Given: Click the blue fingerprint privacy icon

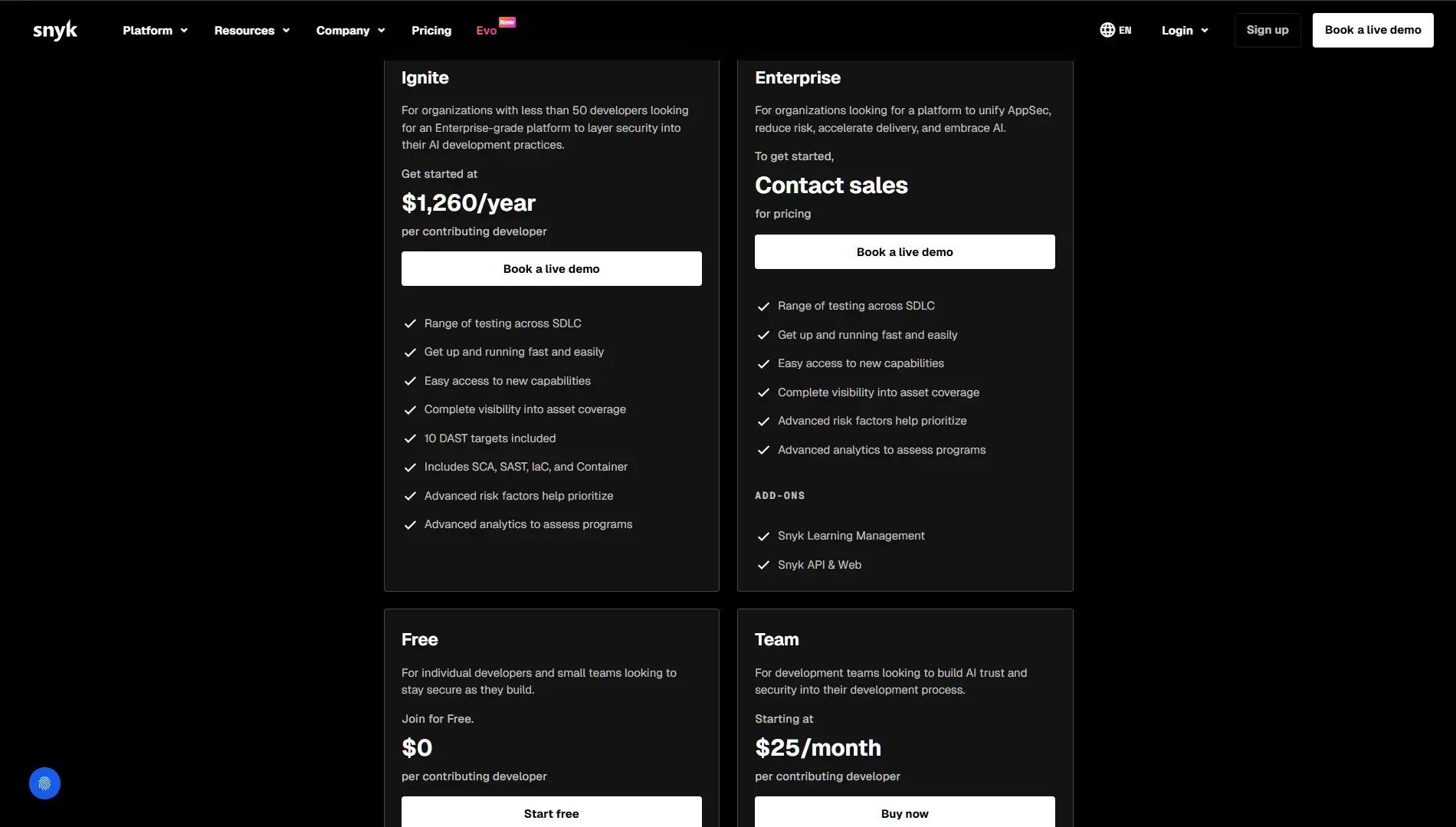Looking at the screenshot, I should [44, 783].
